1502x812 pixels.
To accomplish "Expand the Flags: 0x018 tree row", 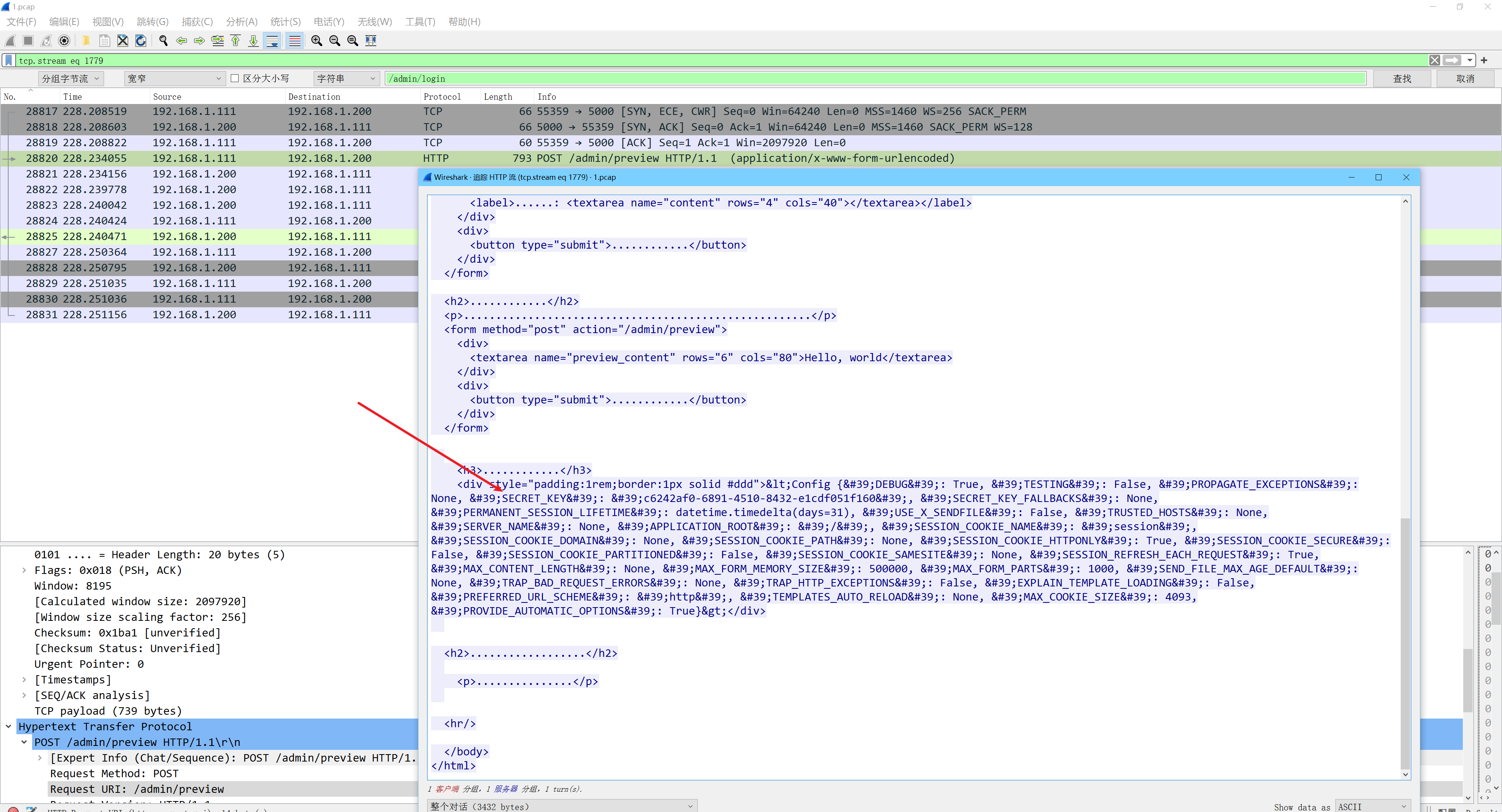I will pos(24,570).
